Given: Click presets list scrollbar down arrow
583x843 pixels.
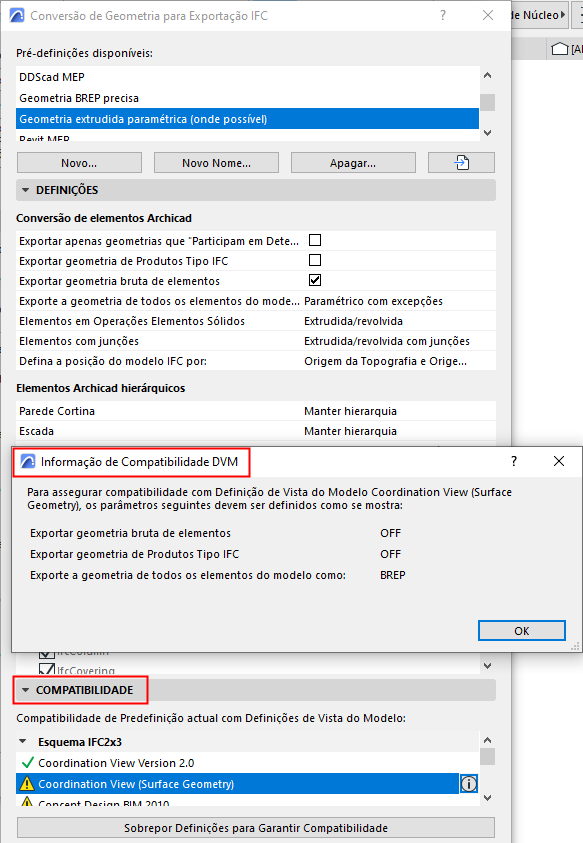Looking at the screenshot, I should click(x=487, y=132).
